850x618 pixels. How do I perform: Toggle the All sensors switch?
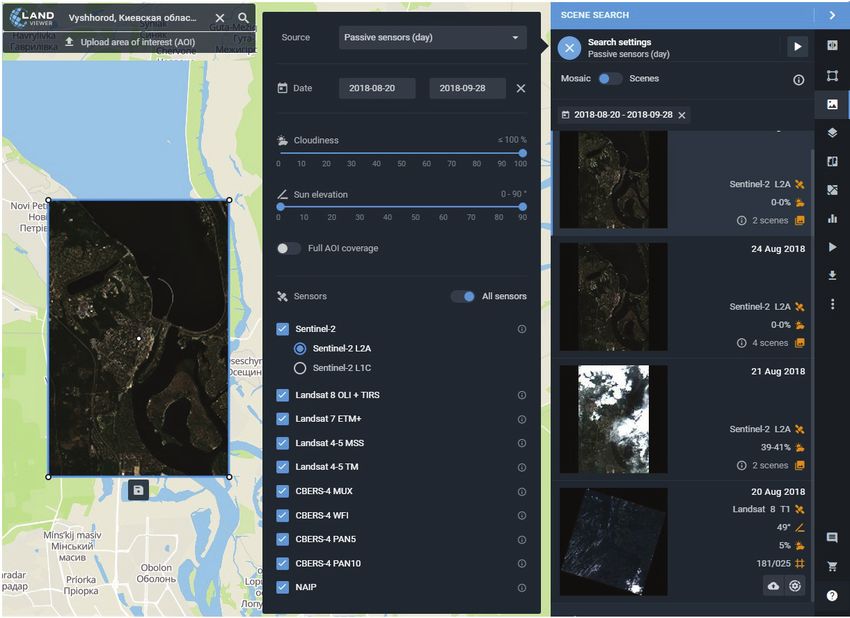(x=462, y=296)
